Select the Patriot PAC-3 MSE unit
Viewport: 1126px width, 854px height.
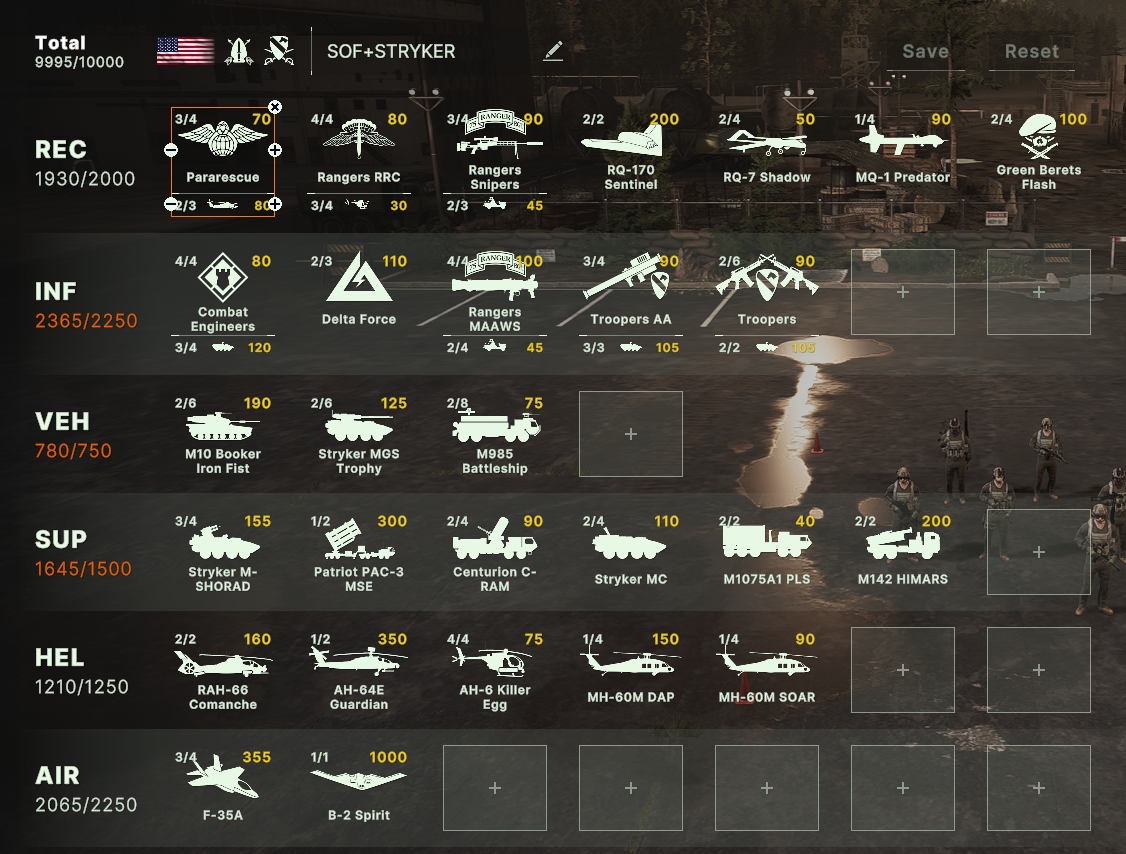point(358,540)
